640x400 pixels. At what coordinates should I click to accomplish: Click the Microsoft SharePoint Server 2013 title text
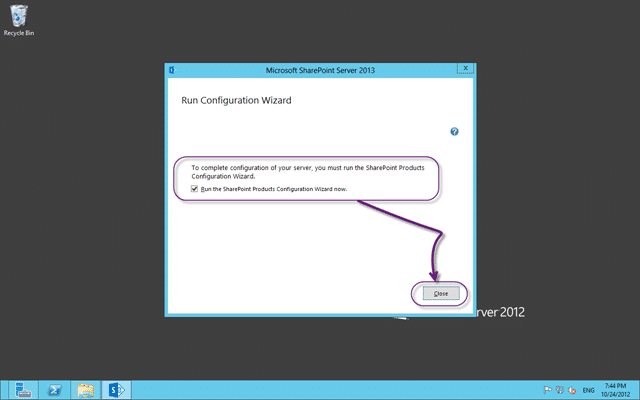click(x=320, y=70)
